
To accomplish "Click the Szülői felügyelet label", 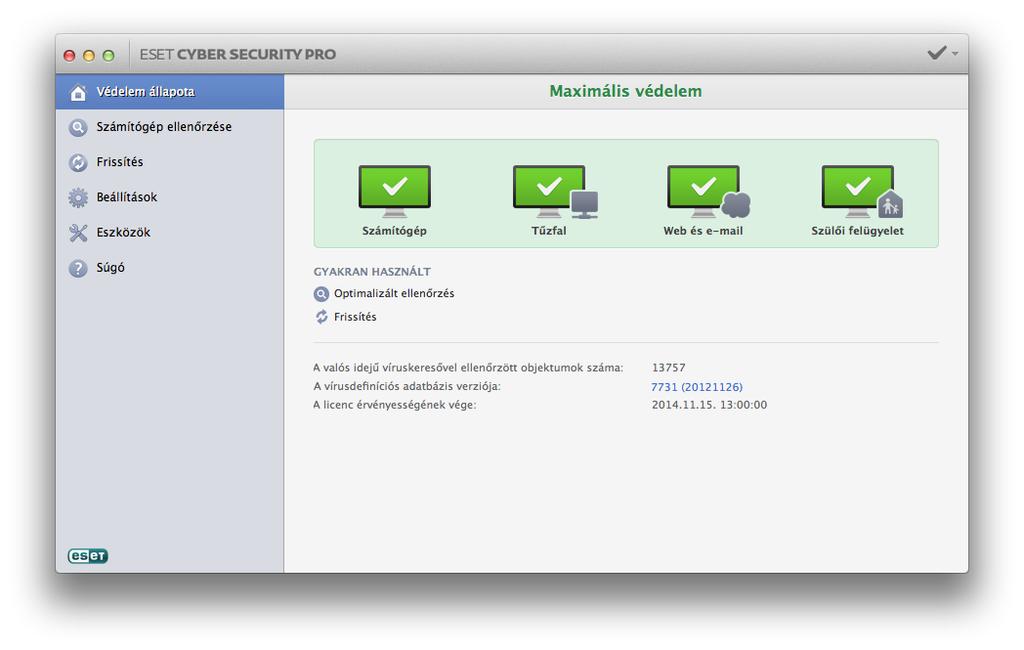I will pyautogui.click(x=857, y=231).
